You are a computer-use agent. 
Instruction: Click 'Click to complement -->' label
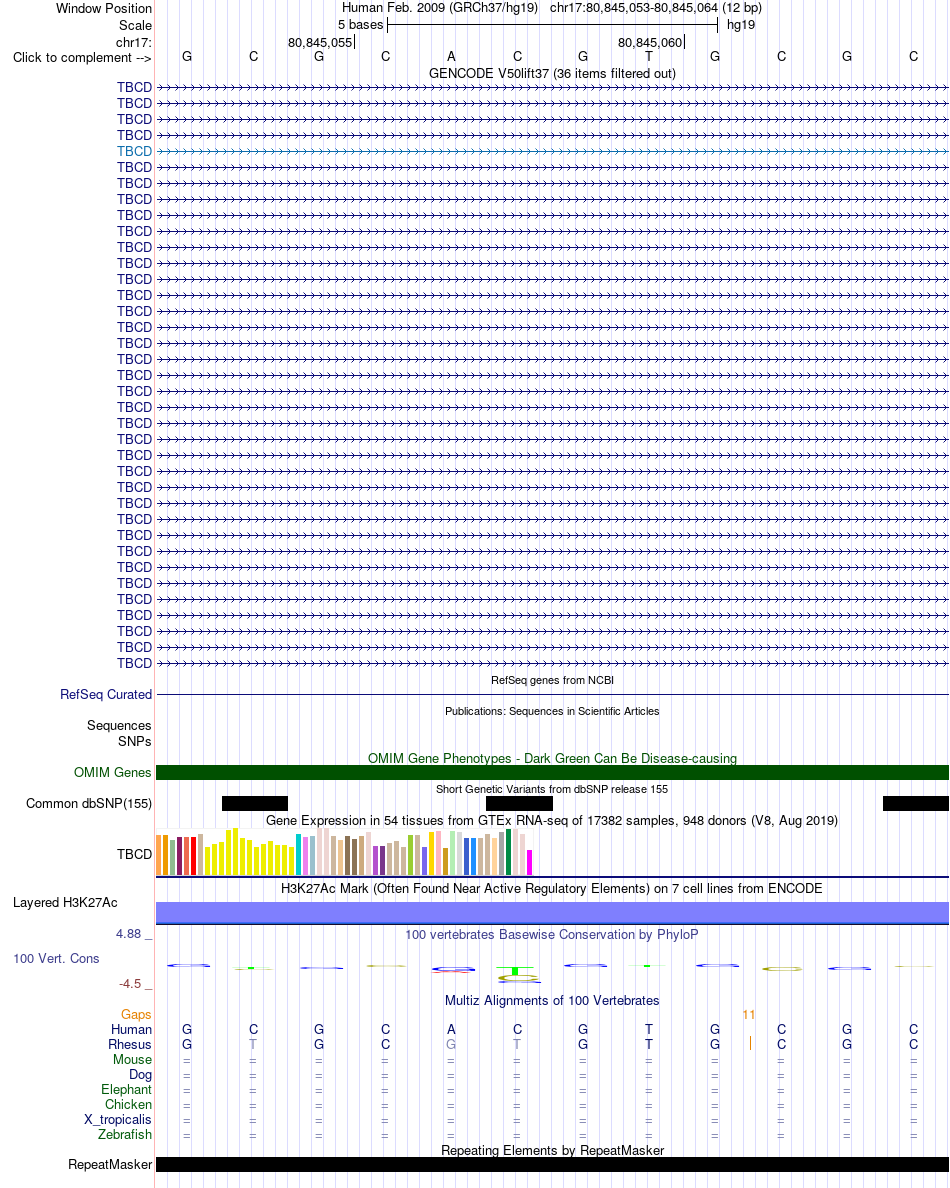pyautogui.click(x=82, y=58)
